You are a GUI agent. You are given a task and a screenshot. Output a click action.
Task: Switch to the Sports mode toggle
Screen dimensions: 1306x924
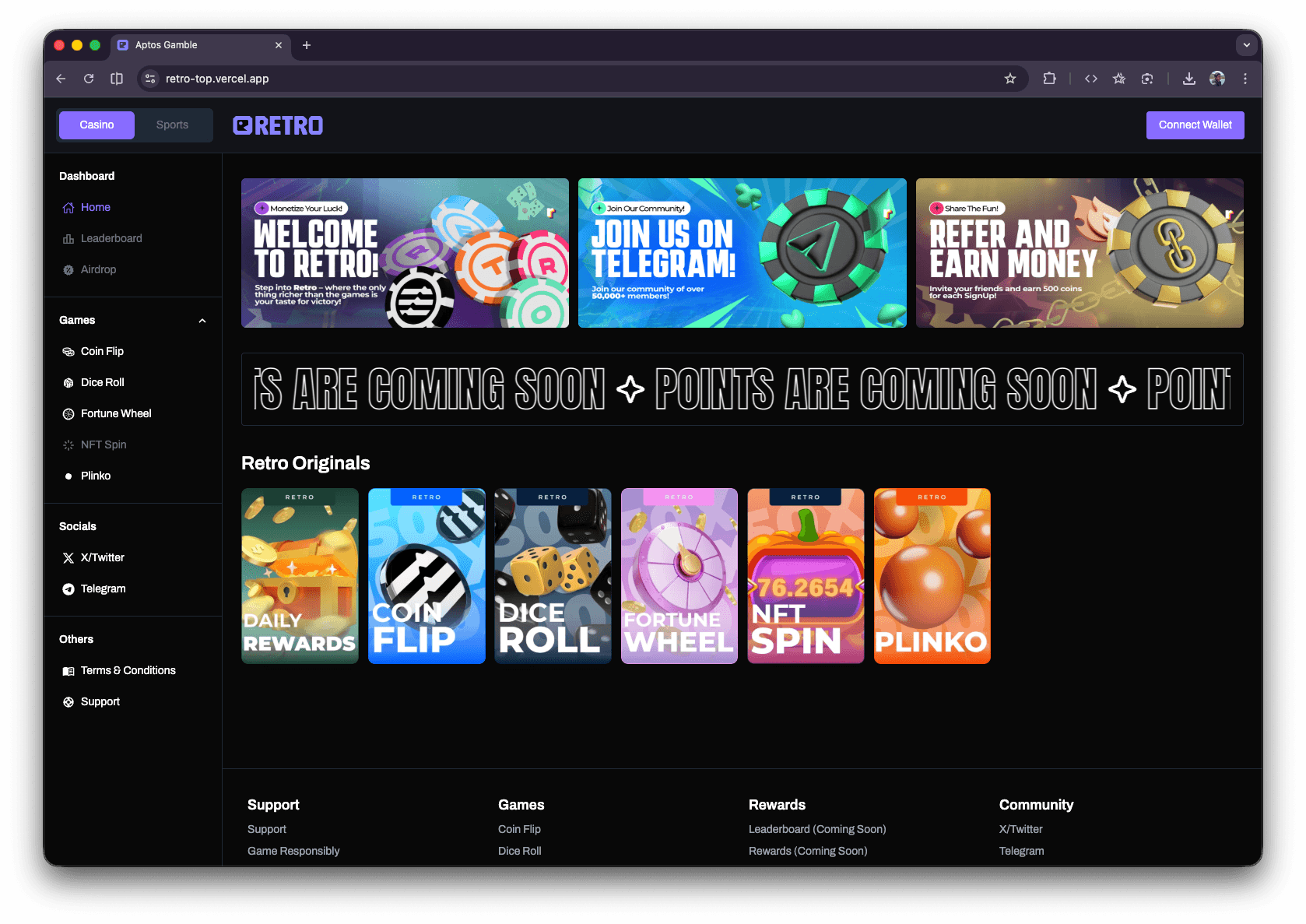click(172, 125)
